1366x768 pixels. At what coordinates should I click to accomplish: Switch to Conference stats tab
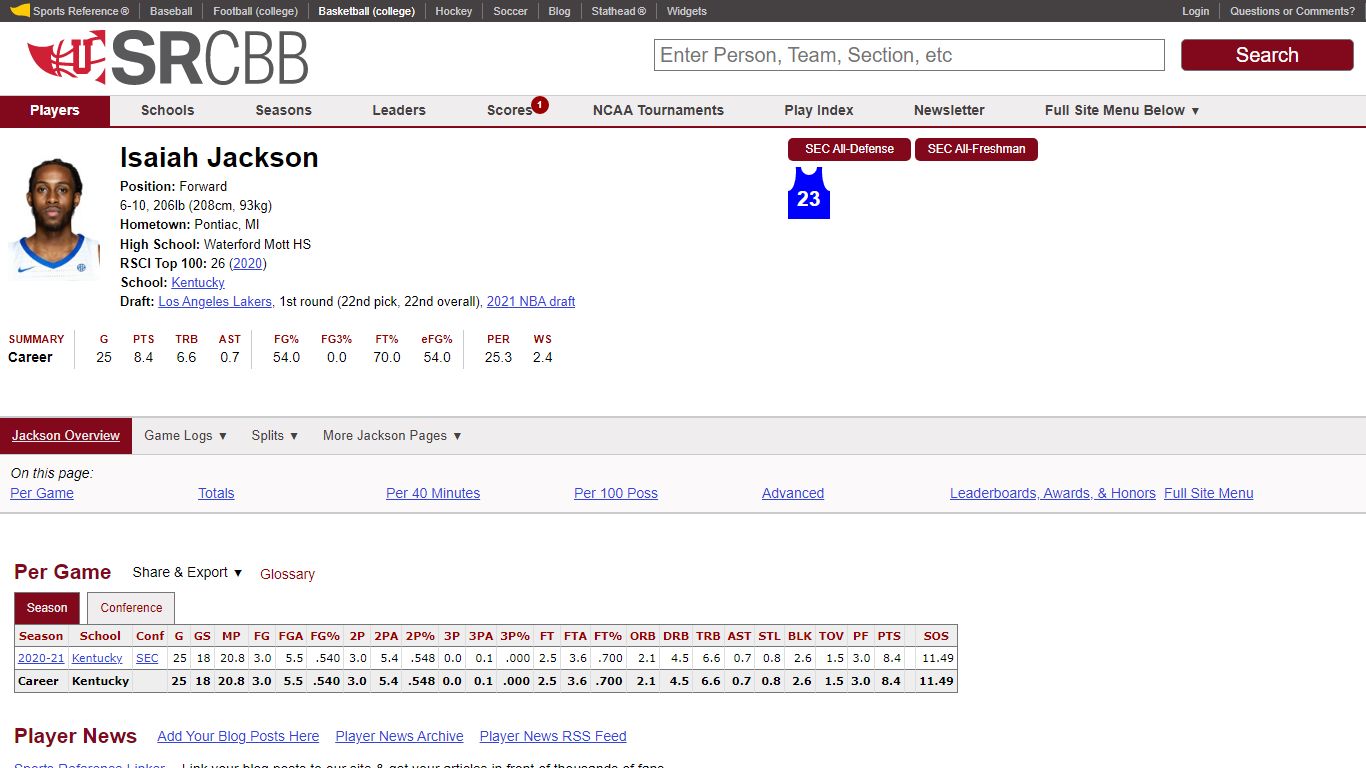pyautogui.click(x=131, y=608)
